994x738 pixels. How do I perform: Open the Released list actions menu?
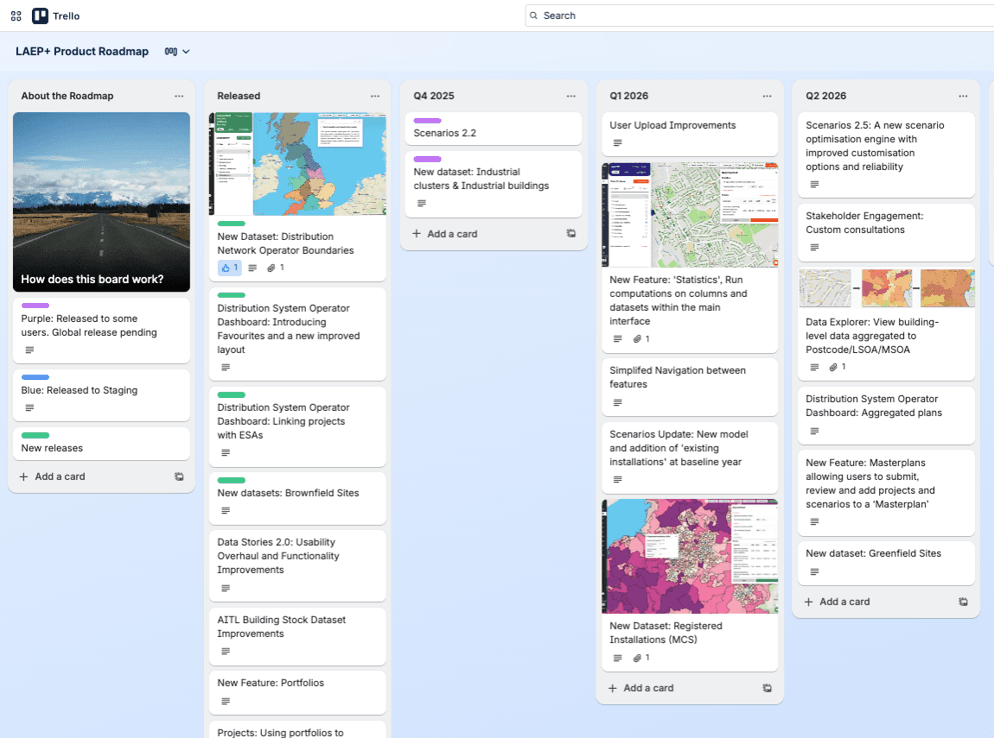375,96
